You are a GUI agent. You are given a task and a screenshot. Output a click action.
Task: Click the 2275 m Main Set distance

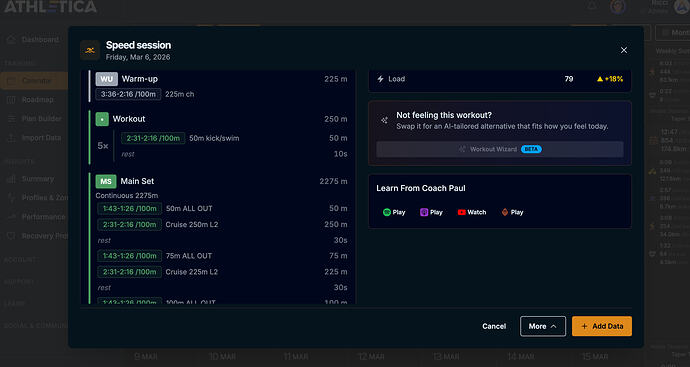tap(333, 181)
